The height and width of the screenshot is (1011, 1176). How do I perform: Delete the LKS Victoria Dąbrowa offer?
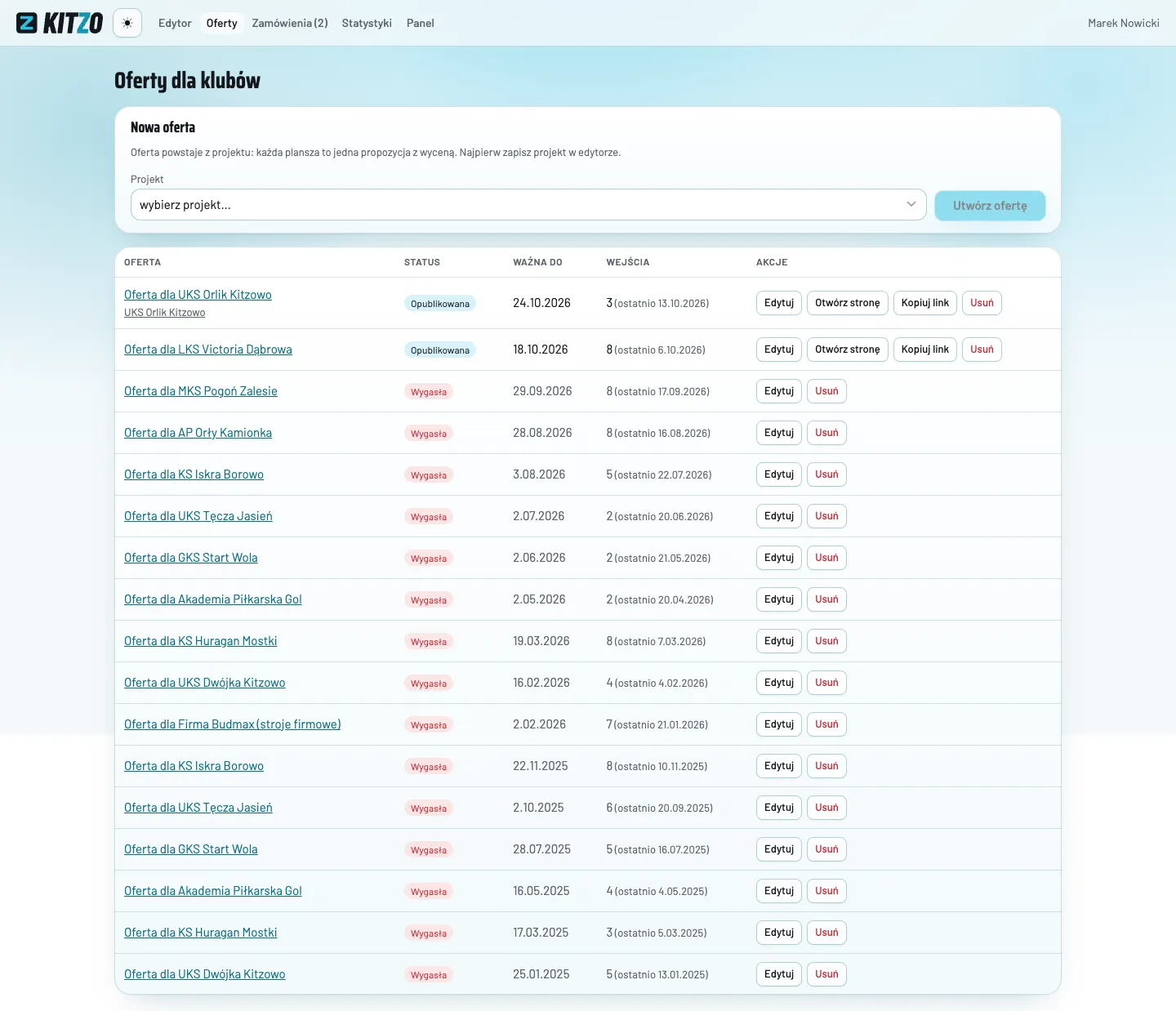tap(982, 350)
